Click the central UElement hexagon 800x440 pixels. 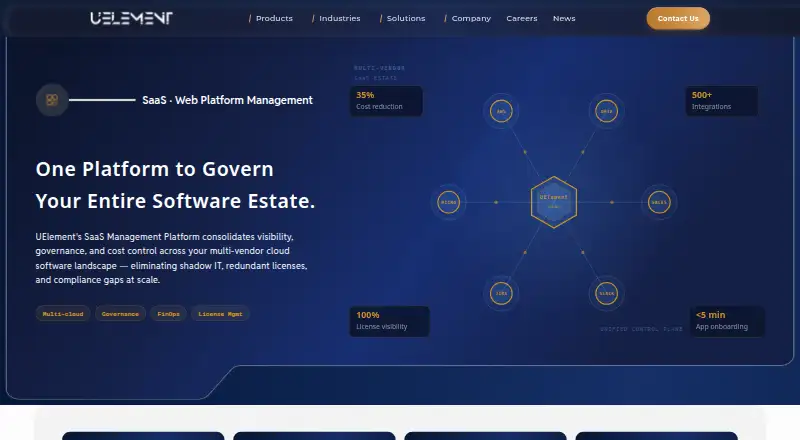pos(554,202)
